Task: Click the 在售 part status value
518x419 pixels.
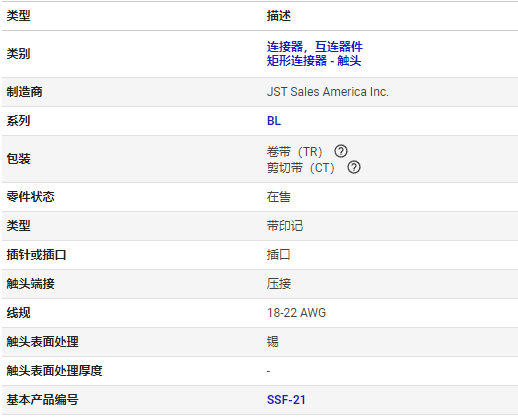Action: (x=279, y=197)
